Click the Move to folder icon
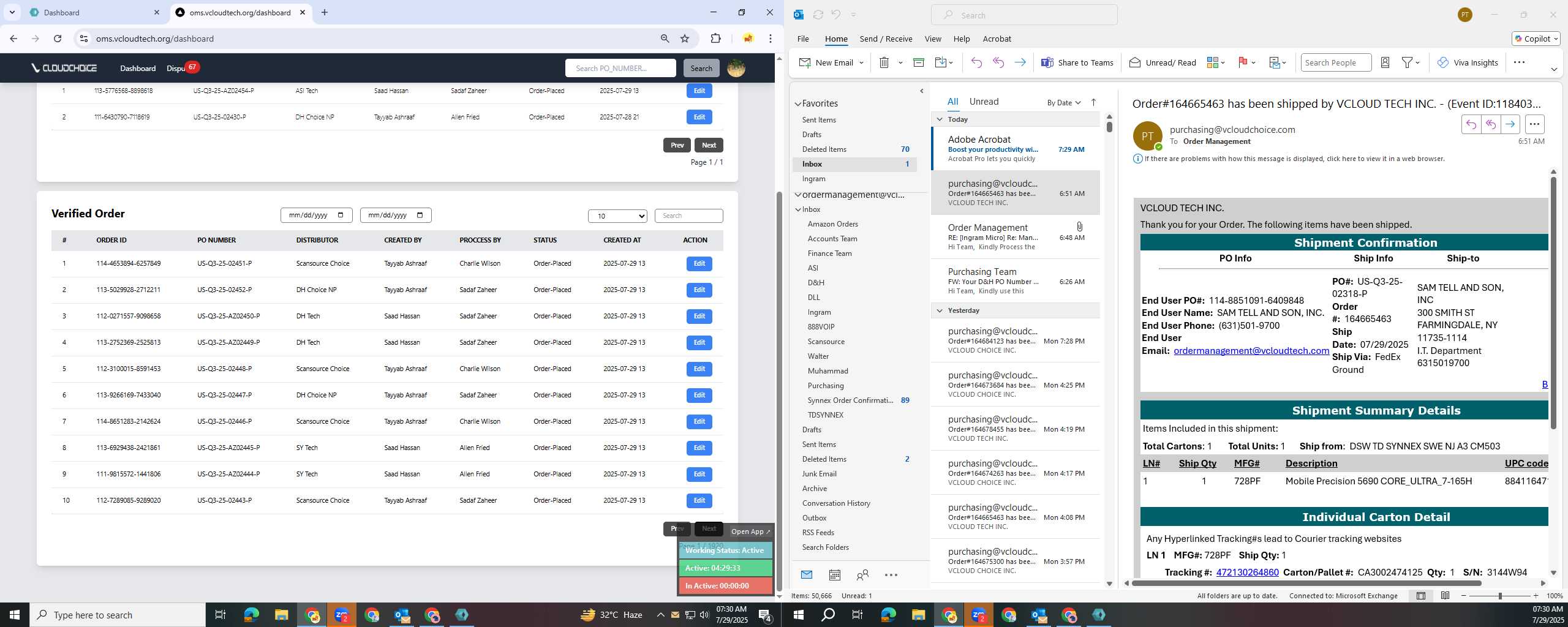The width and height of the screenshot is (1568, 627). click(941, 62)
